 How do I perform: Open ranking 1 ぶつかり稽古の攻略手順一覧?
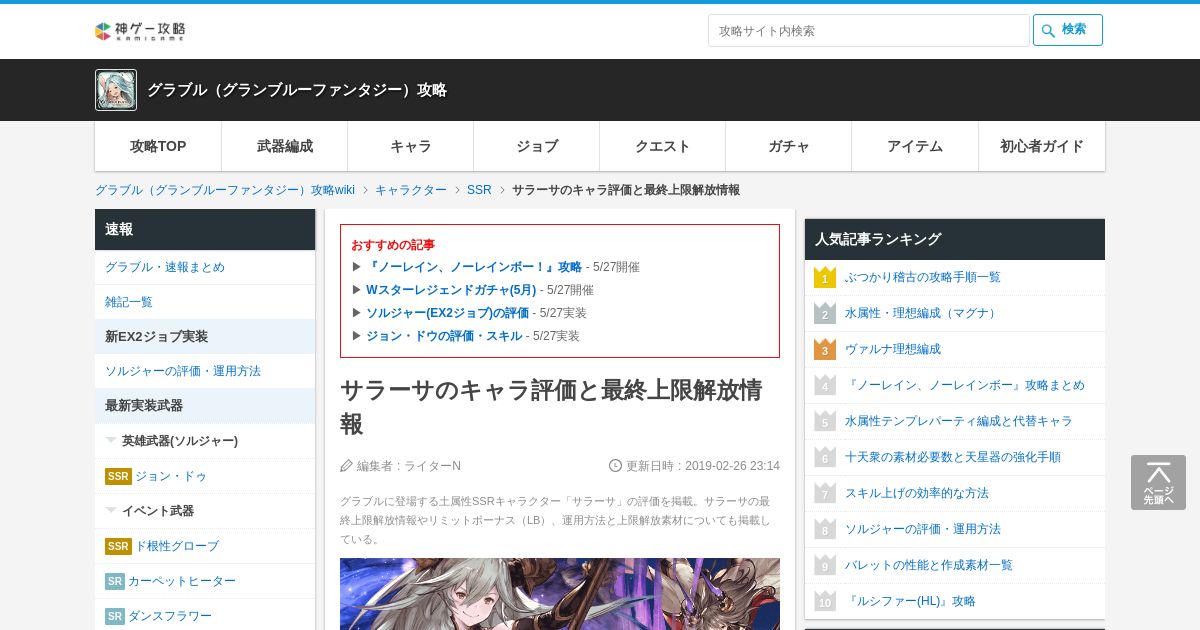[x=922, y=277]
